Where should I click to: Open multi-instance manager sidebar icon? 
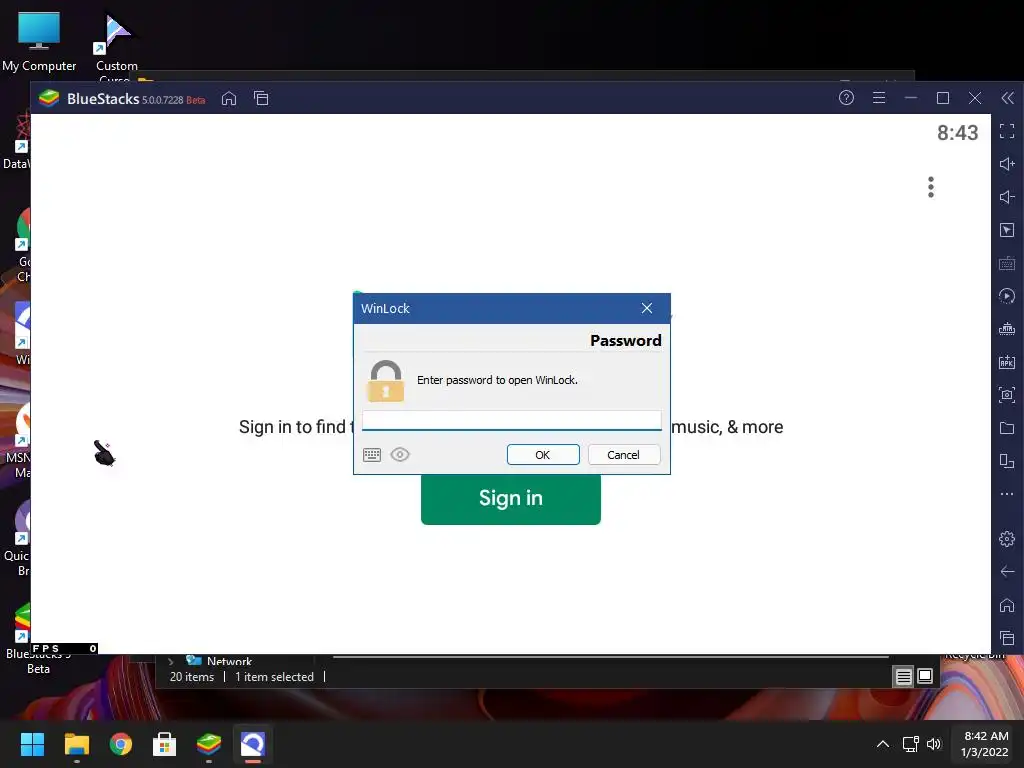click(x=1007, y=461)
